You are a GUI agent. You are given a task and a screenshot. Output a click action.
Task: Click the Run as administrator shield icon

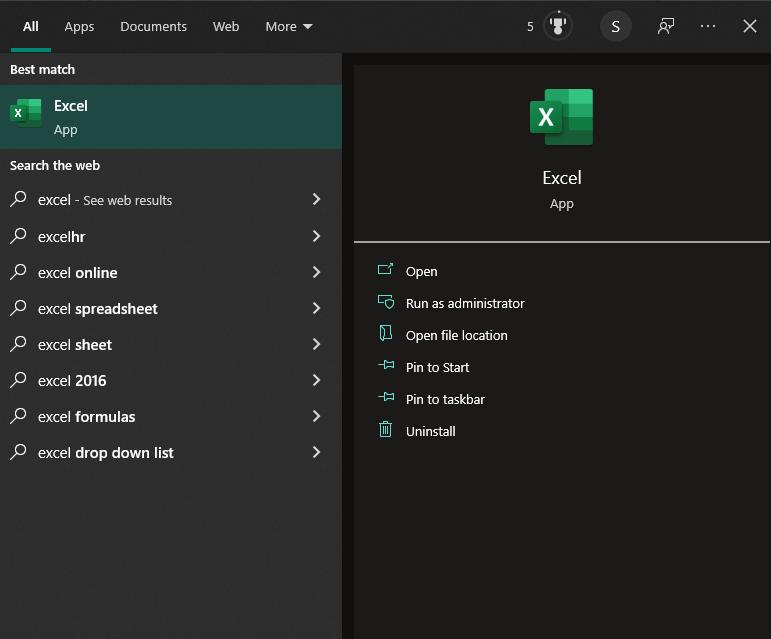tap(386, 301)
